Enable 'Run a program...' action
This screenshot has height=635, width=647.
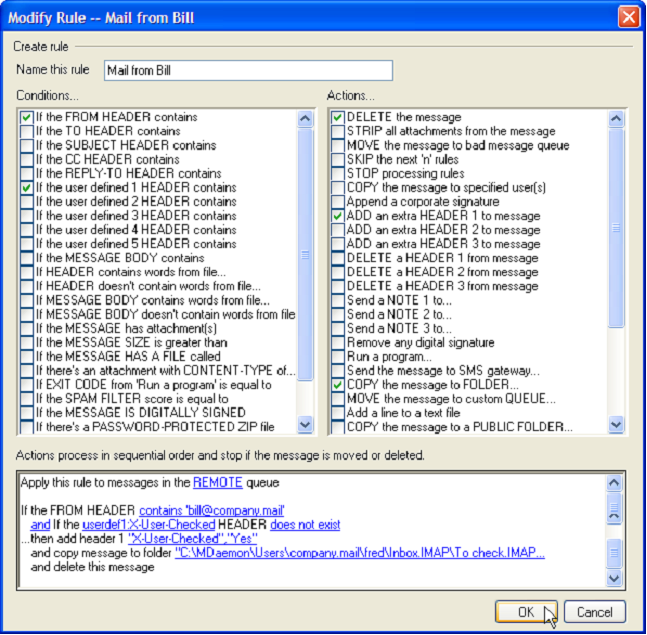click(x=338, y=356)
